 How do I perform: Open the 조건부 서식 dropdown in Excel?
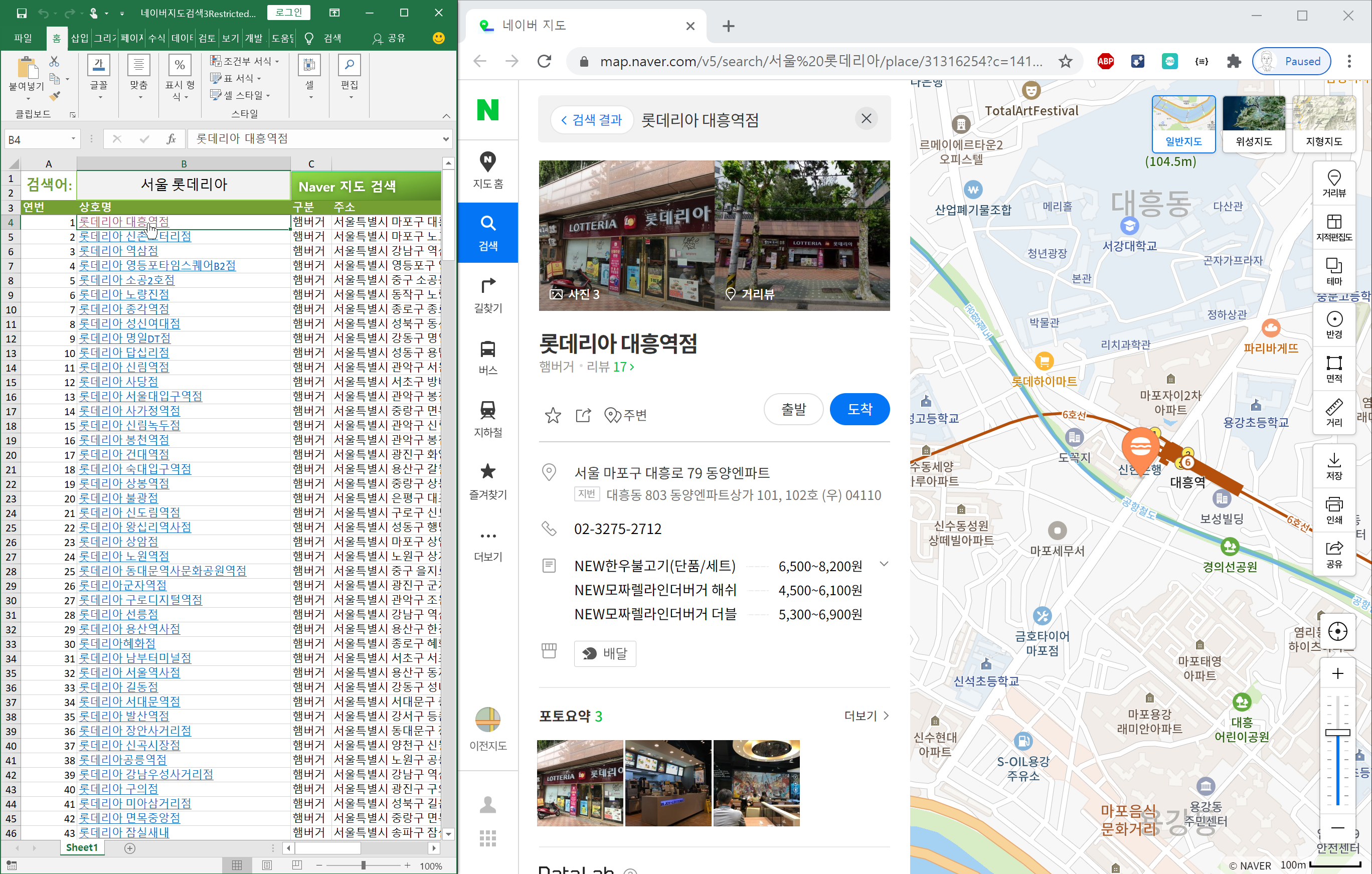245,61
